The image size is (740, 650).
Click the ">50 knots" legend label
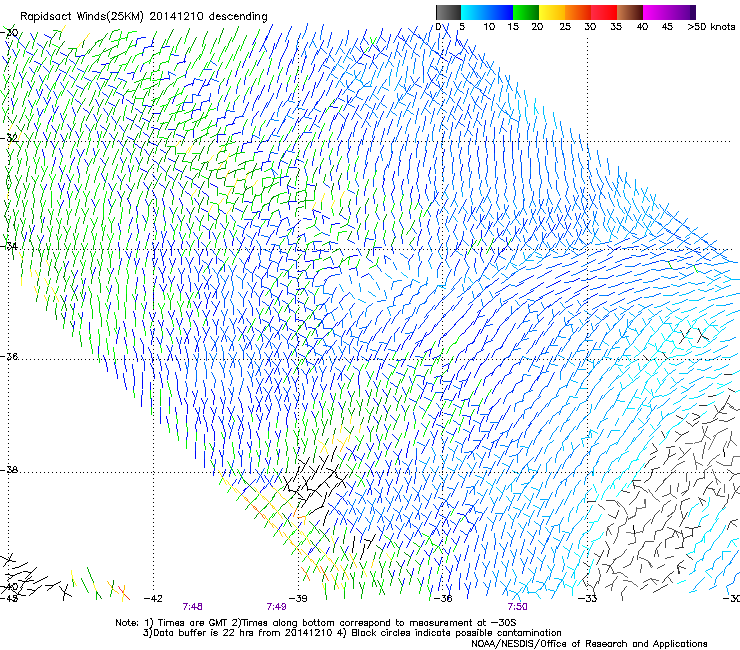point(711,26)
